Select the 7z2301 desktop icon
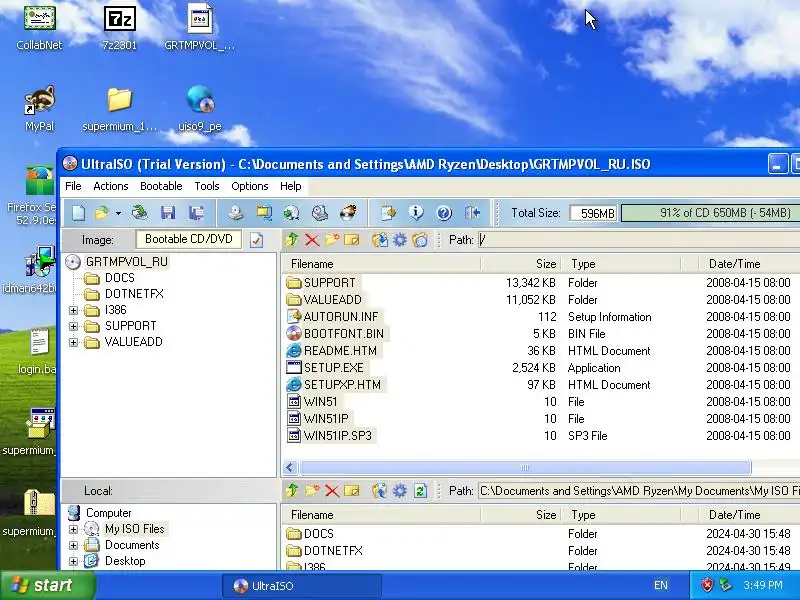 [x=120, y=29]
